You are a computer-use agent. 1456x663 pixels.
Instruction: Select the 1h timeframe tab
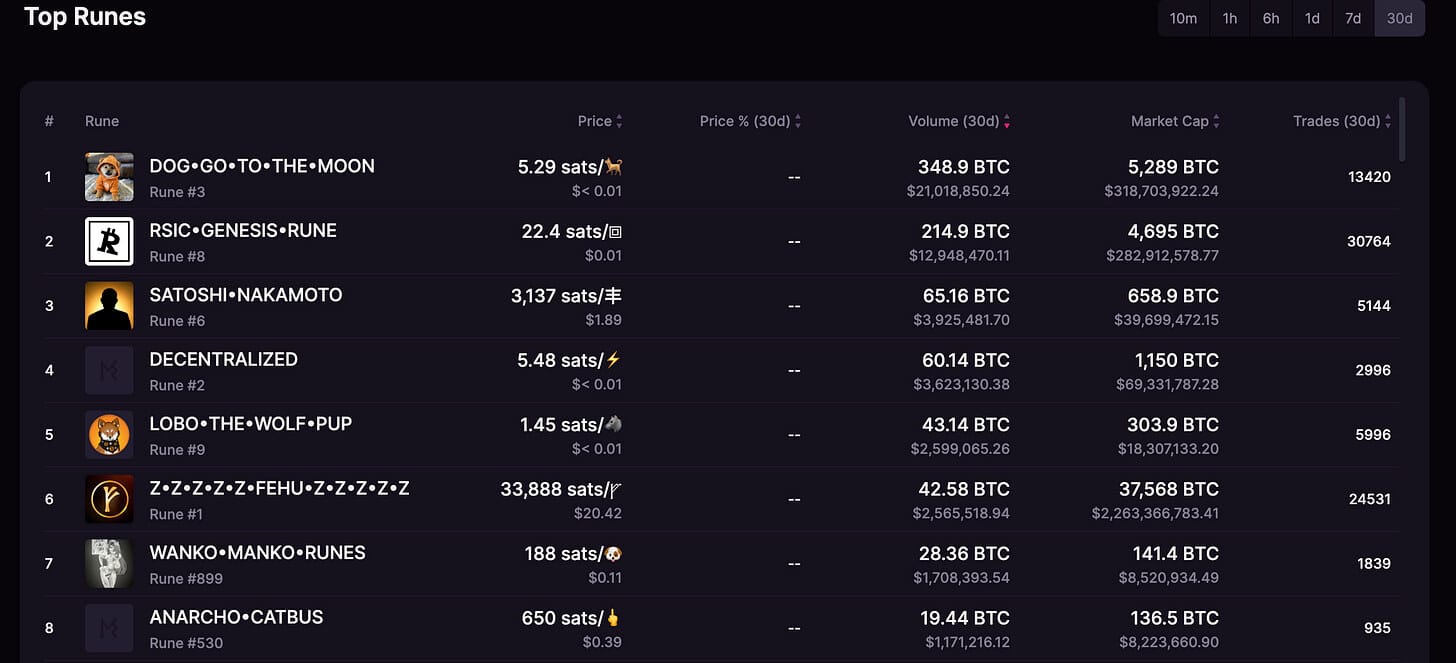pos(1230,18)
